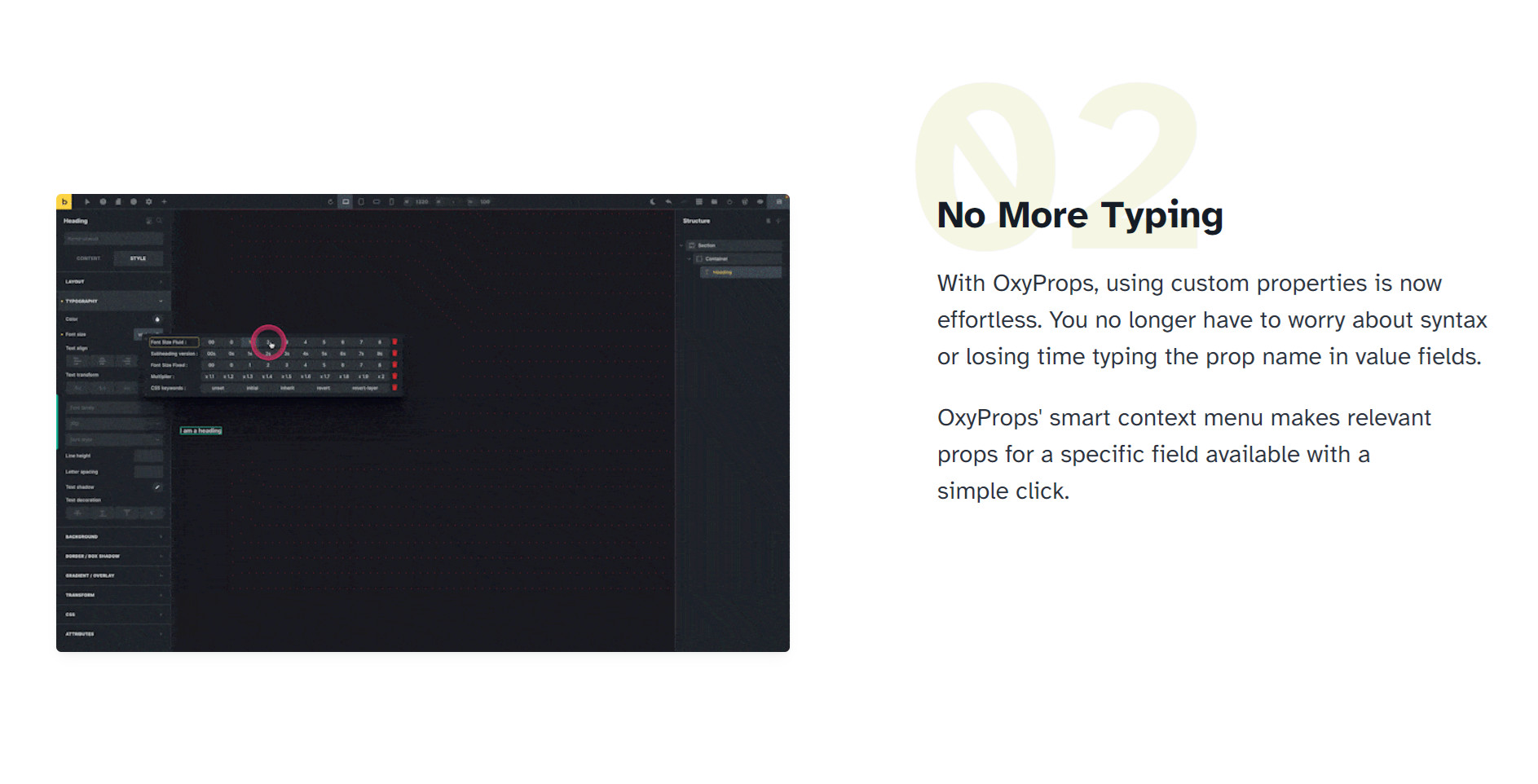
Task: Click the red trash icon on the Multiplier row
Action: [x=394, y=377]
